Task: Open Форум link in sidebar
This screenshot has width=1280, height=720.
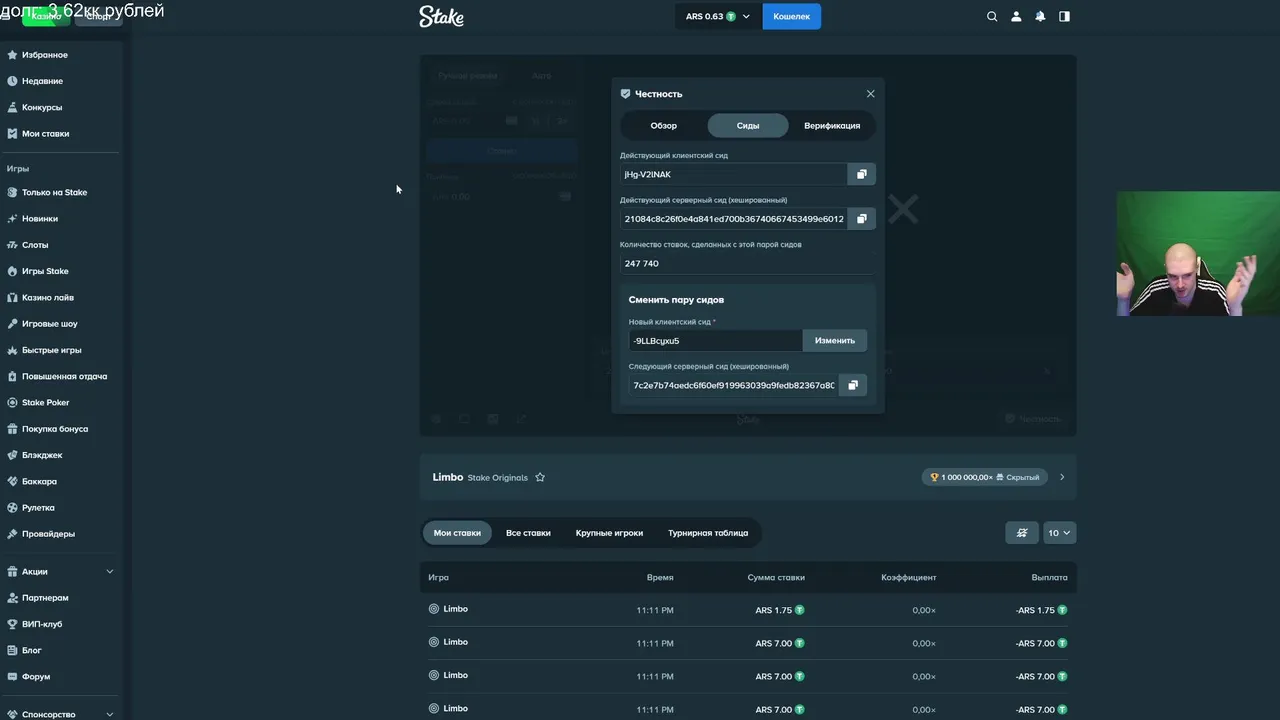Action: [x=36, y=677]
